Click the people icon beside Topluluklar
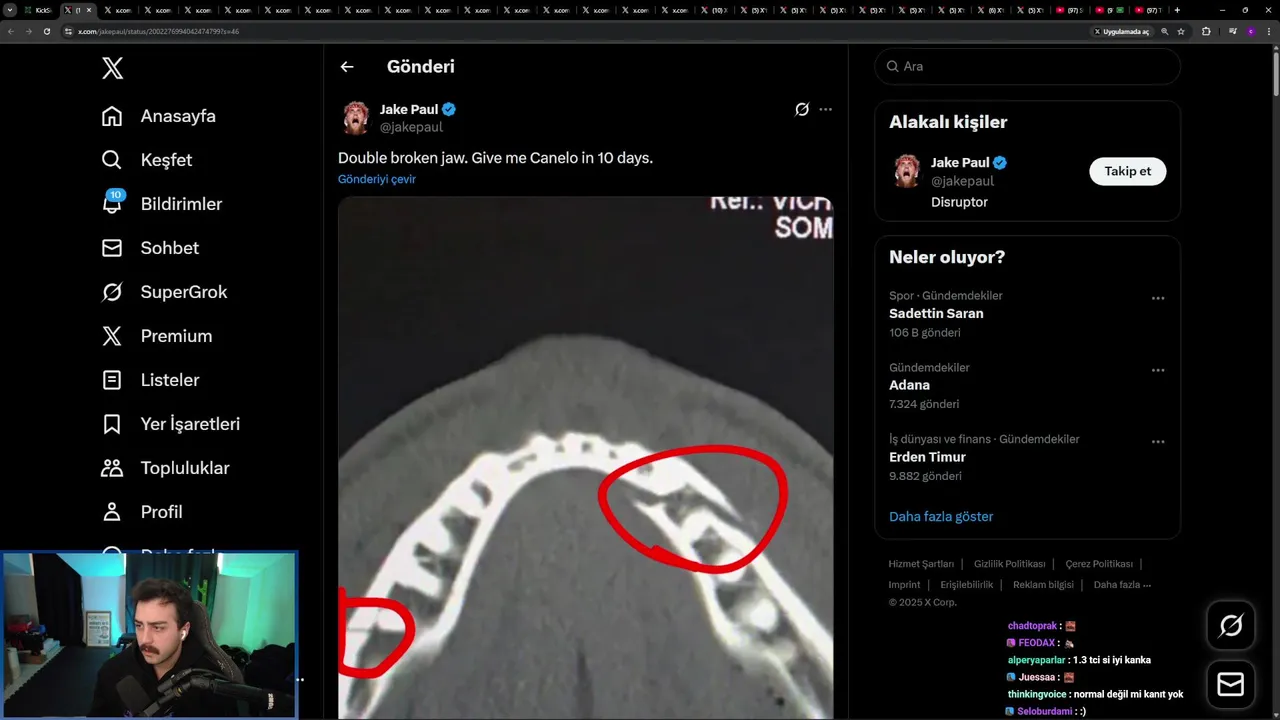 112,468
